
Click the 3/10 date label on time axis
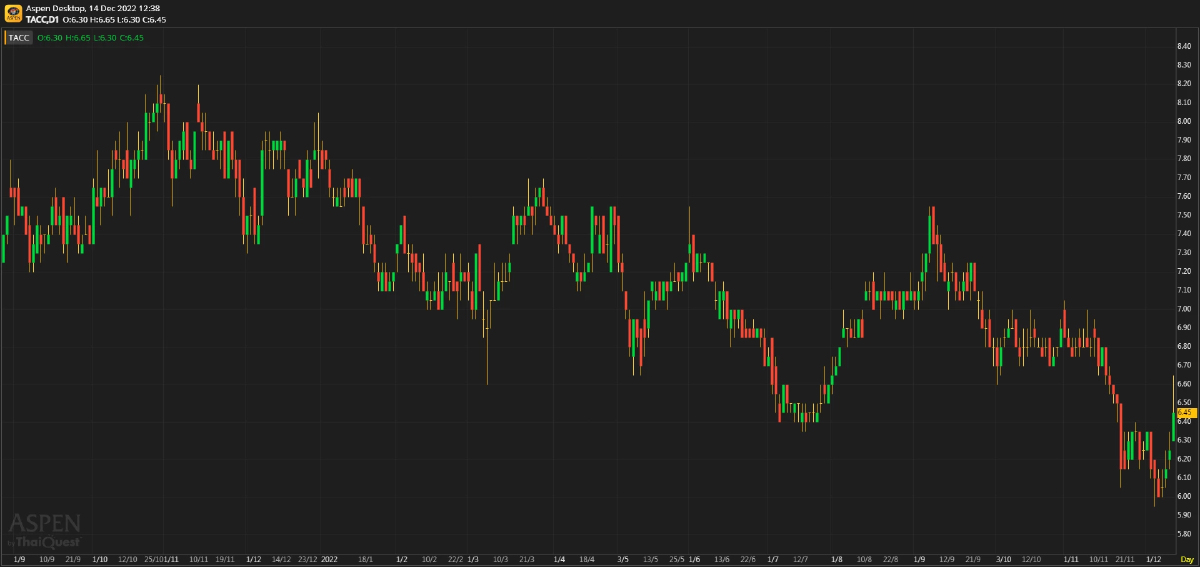pos(1003,559)
